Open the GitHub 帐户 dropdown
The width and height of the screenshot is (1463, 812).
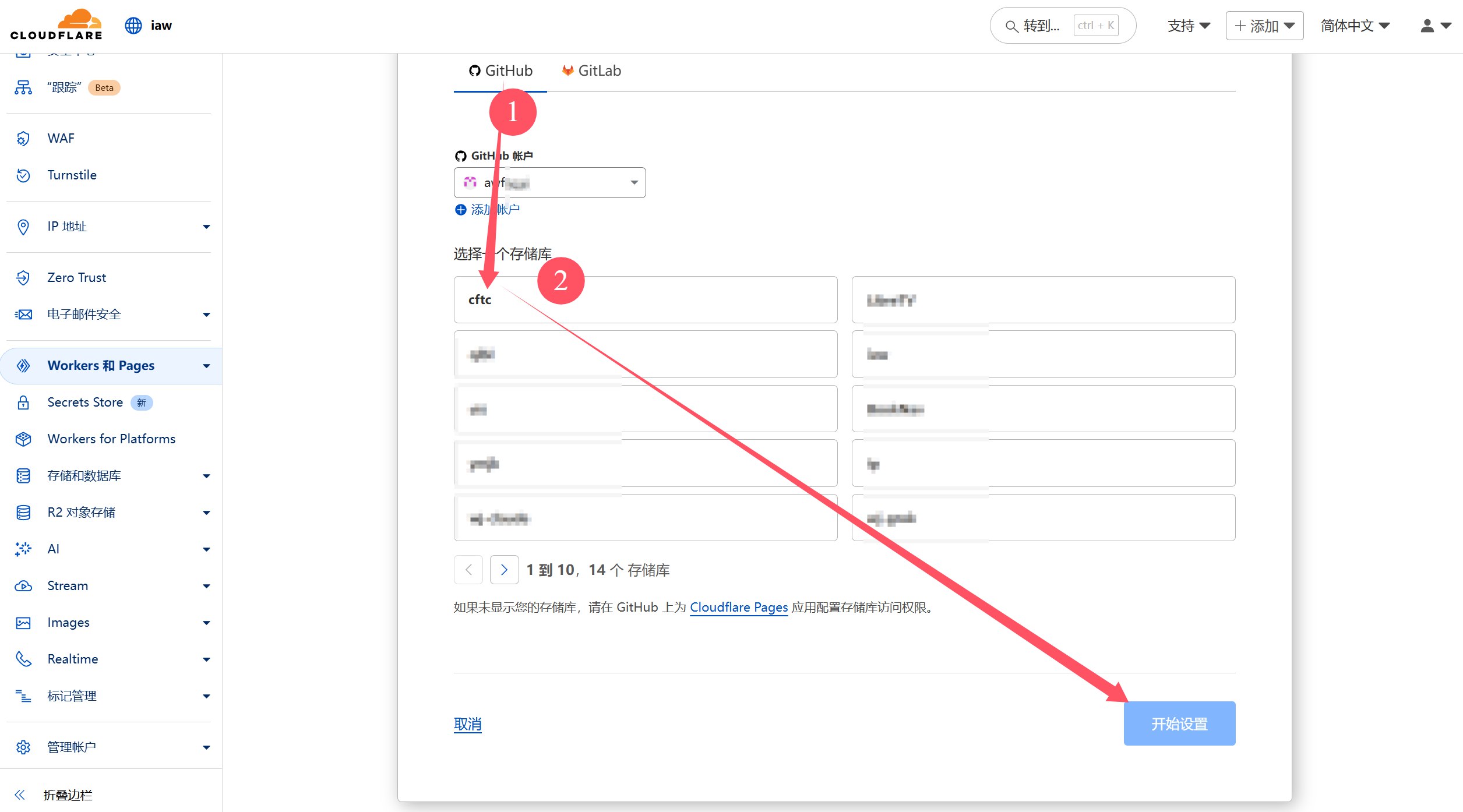549,183
